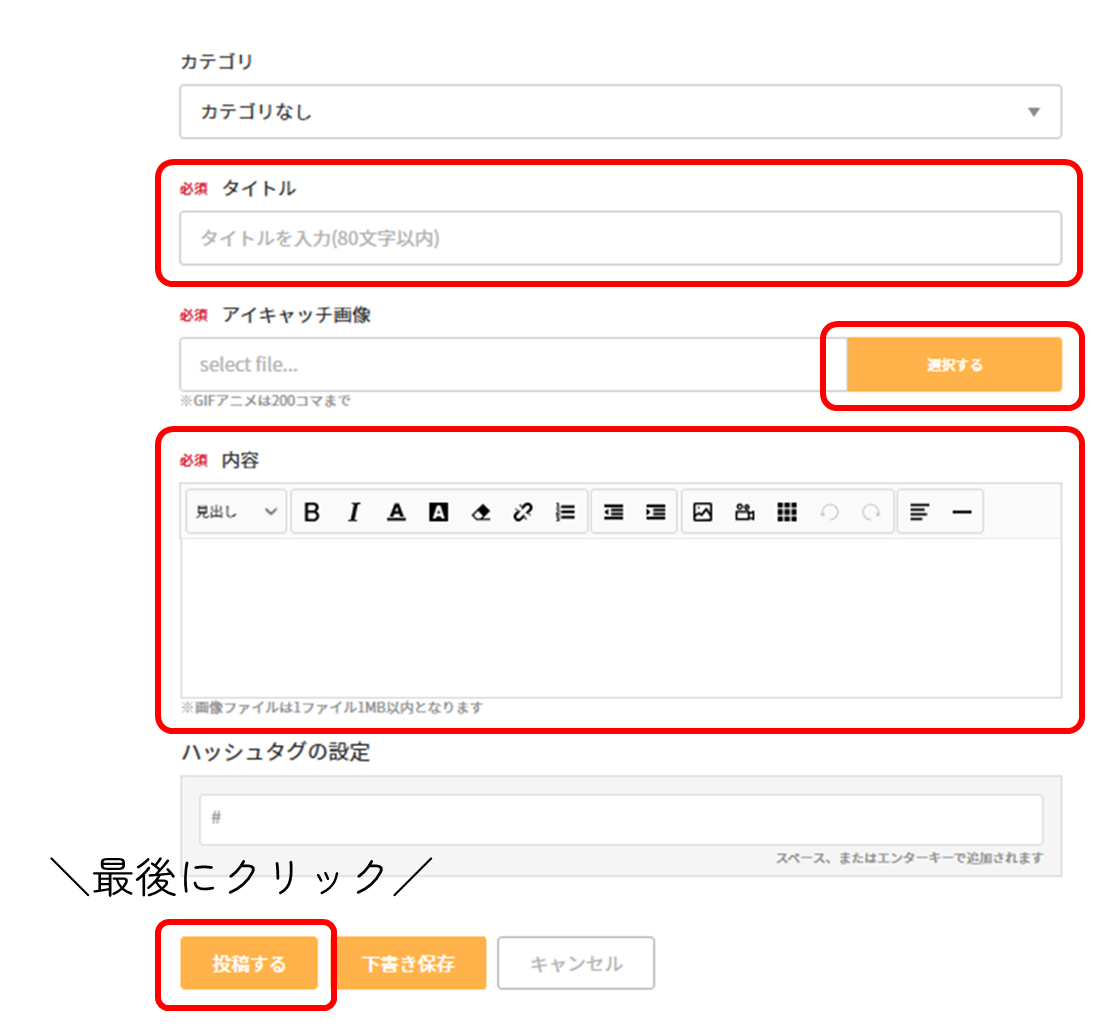Toggle italic formatting in the editor
The image size is (1097, 1024).
pyautogui.click(x=354, y=512)
